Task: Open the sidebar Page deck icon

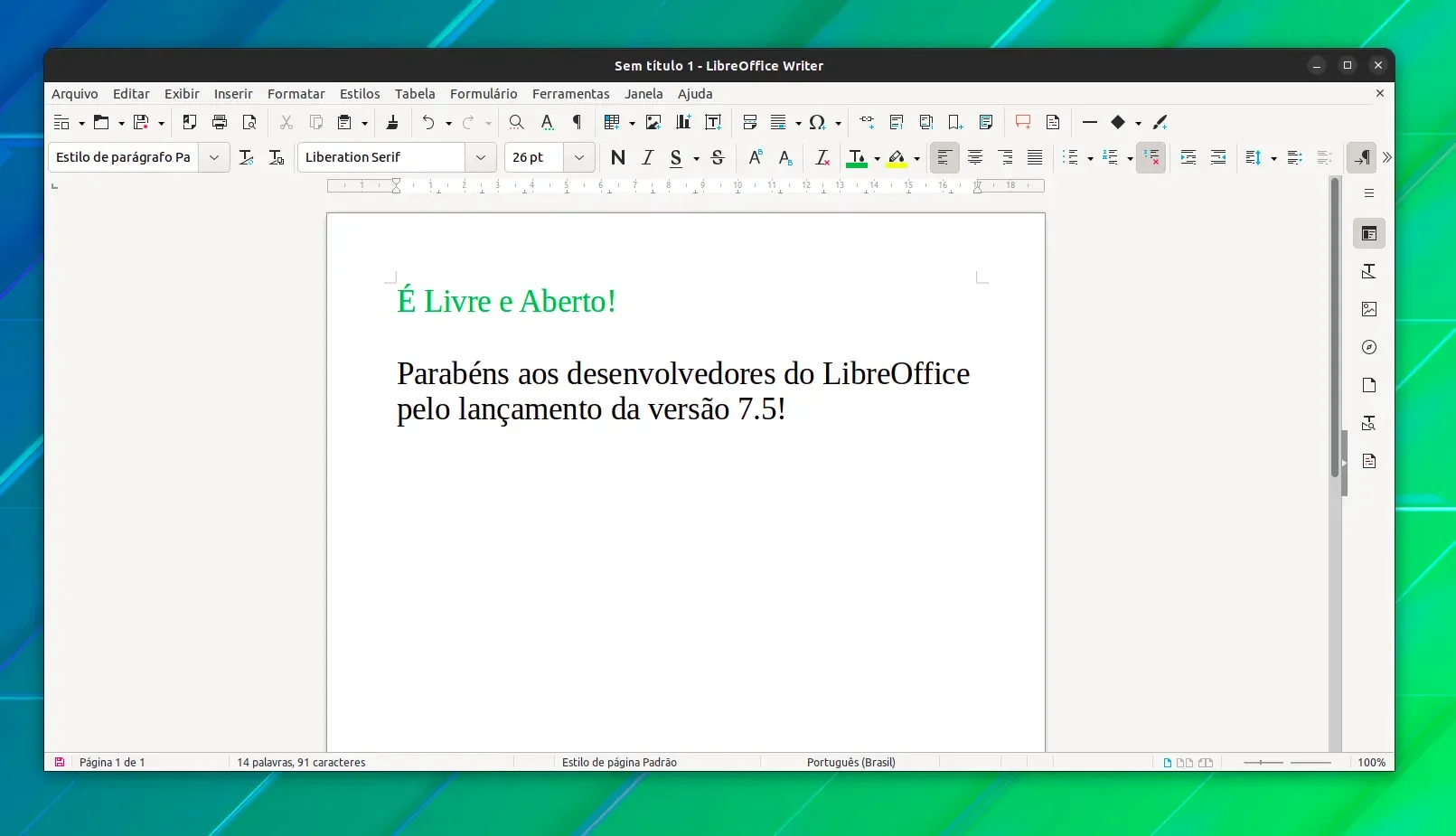Action: click(1369, 385)
